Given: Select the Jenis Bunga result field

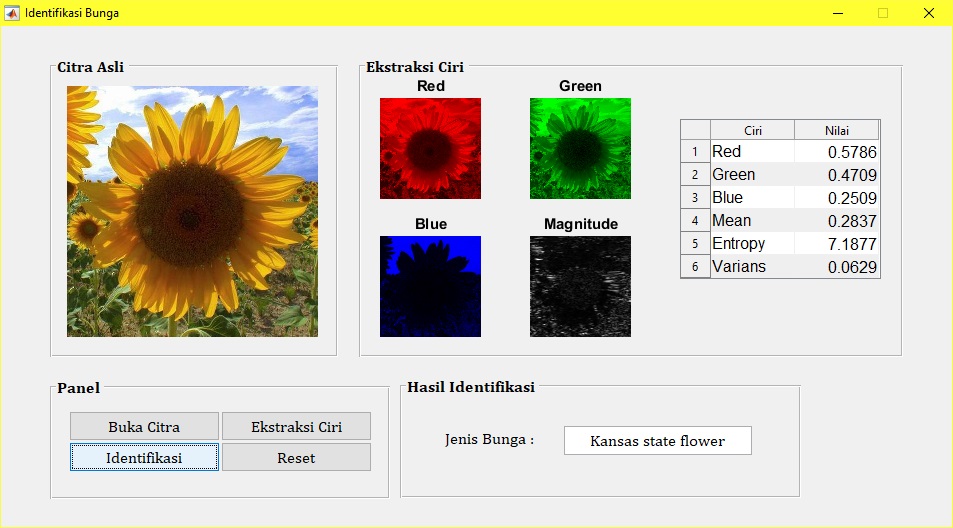Looking at the screenshot, I should coord(657,440).
